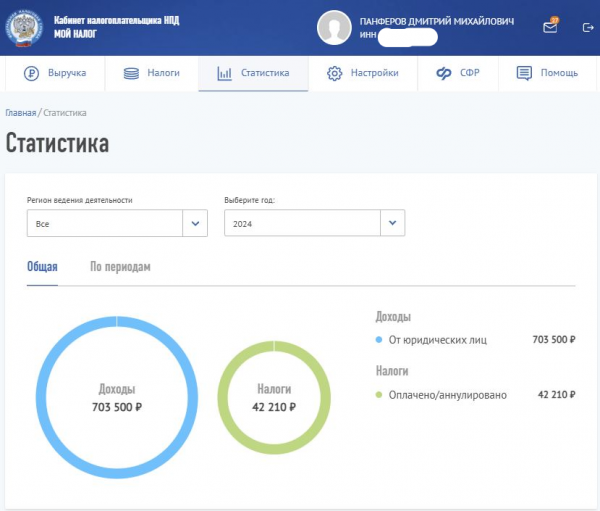Click the bar chart Статистика icon
The height and width of the screenshot is (511, 600).
[225, 73]
